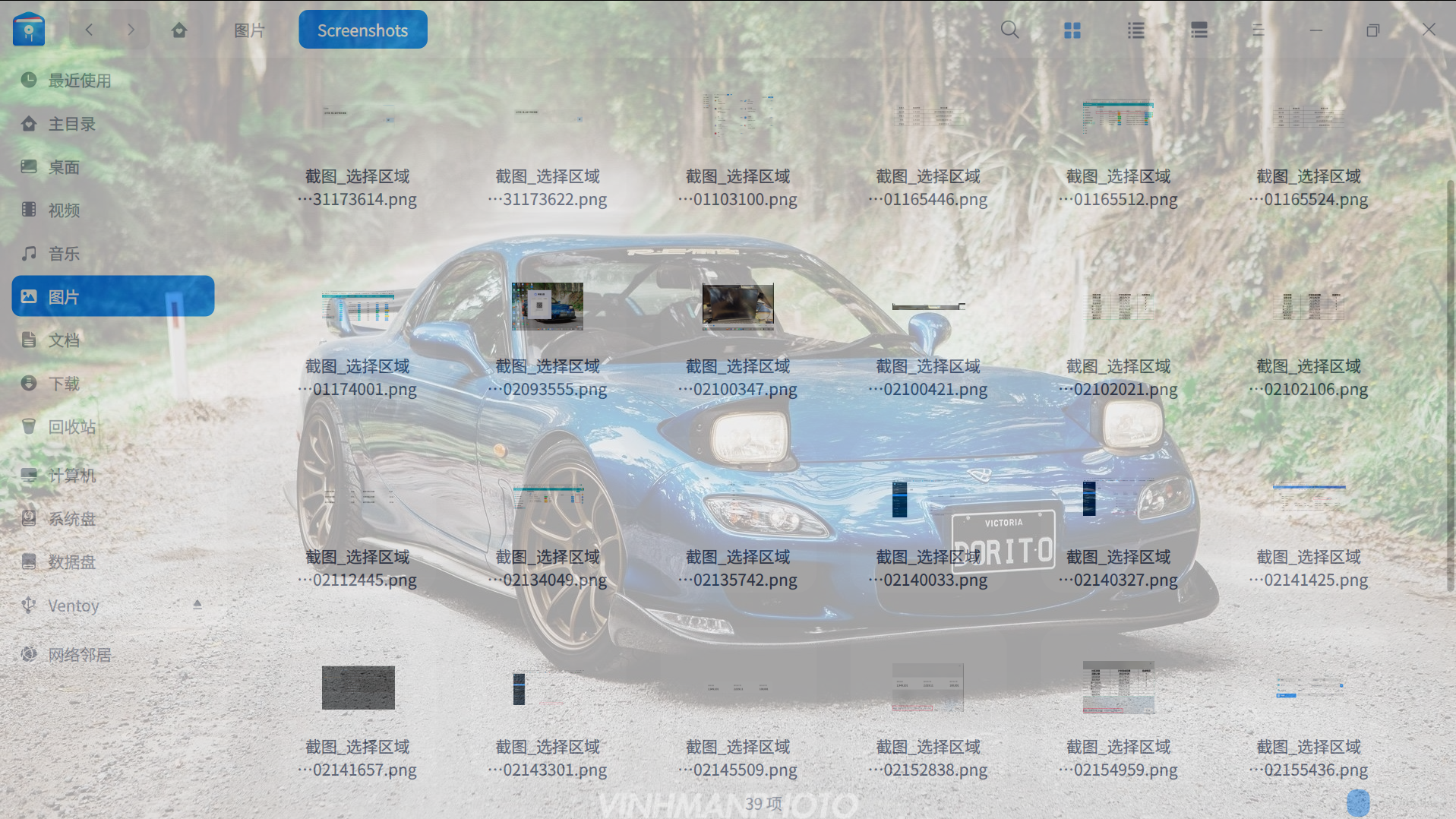1456x819 pixels.
Task: Select the file name ending 02102106.png
Action: pos(1309,378)
